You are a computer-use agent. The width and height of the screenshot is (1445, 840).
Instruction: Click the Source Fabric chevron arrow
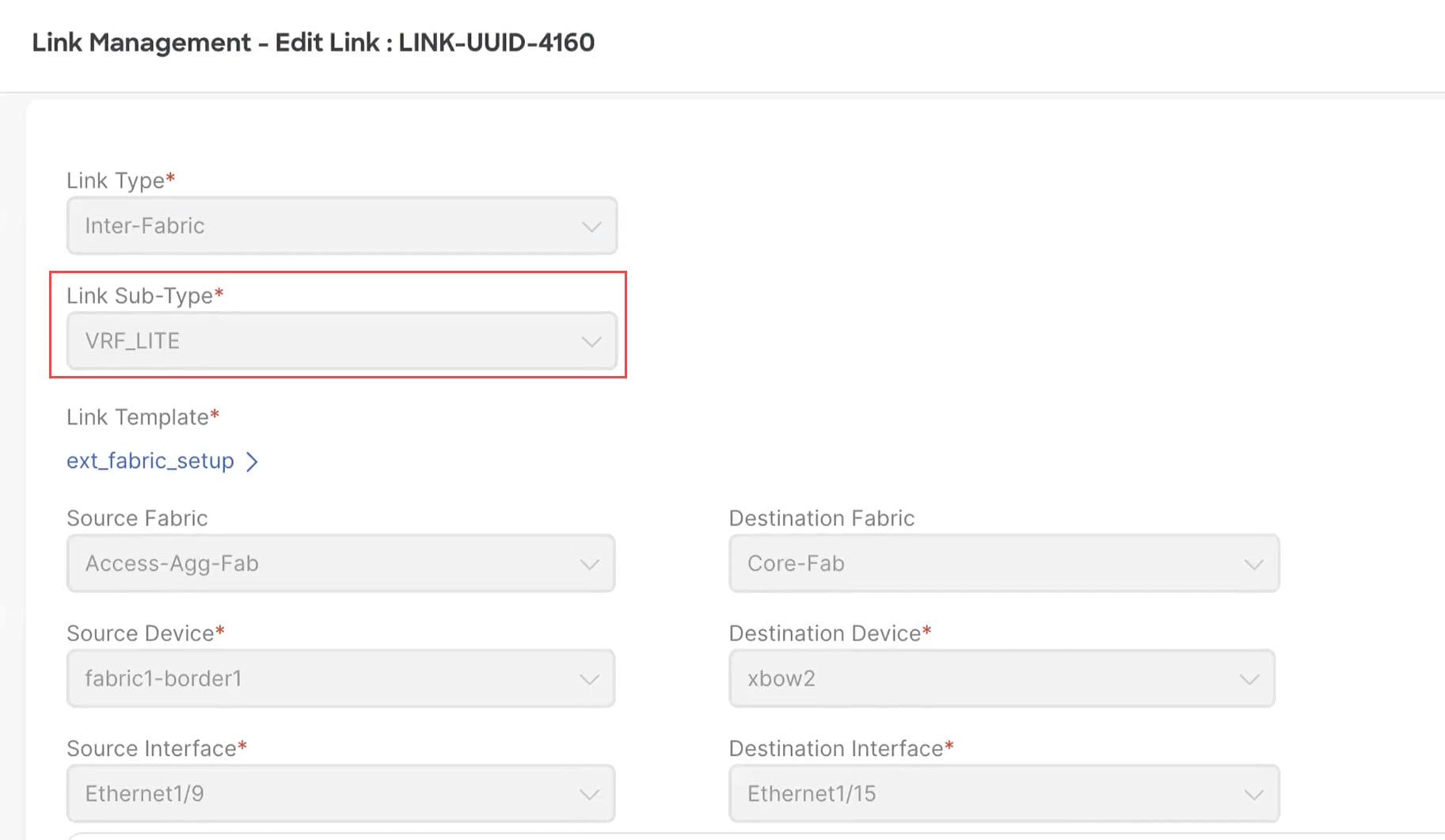(589, 564)
